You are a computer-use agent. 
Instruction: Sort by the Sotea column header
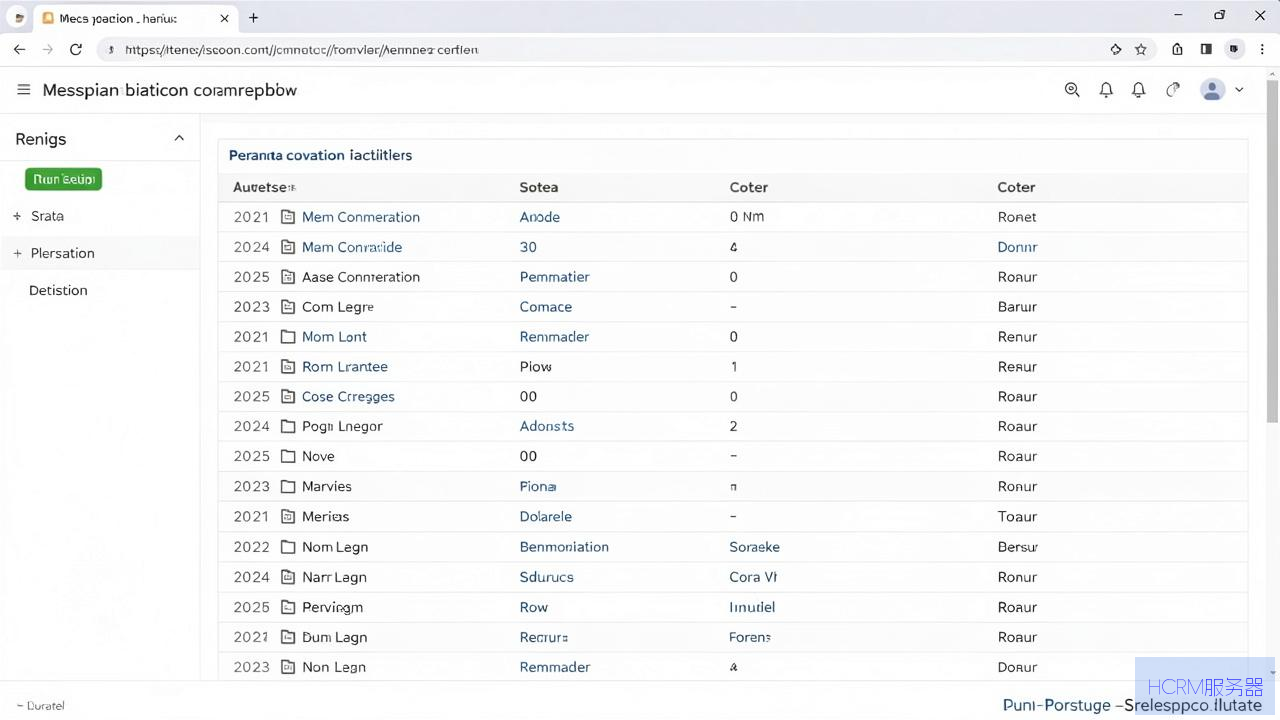pyautogui.click(x=539, y=187)
